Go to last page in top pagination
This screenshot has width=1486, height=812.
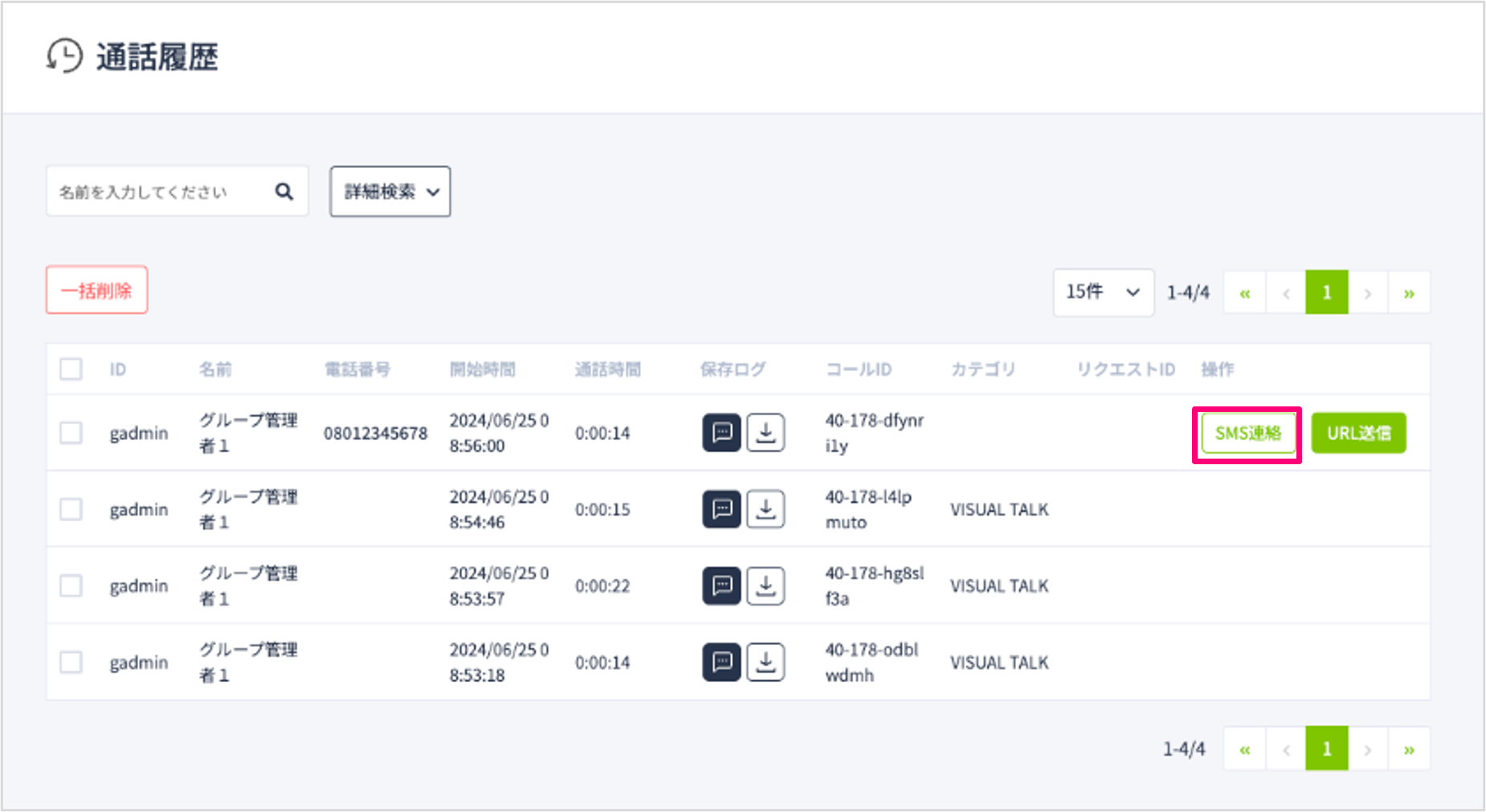click(1409, 293)
